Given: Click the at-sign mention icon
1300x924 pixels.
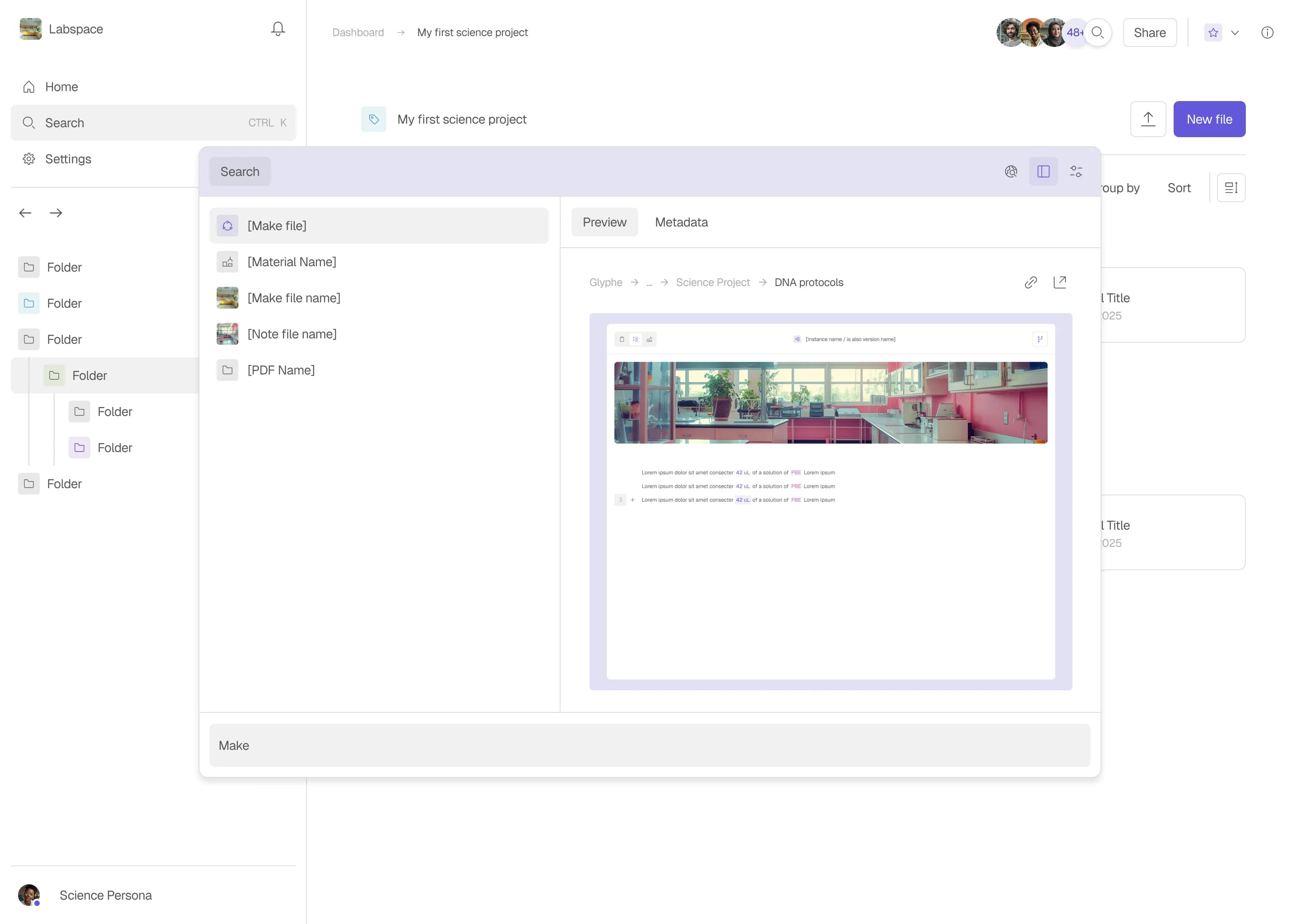Looking at the screenshot, I should tap(1011, 171).
